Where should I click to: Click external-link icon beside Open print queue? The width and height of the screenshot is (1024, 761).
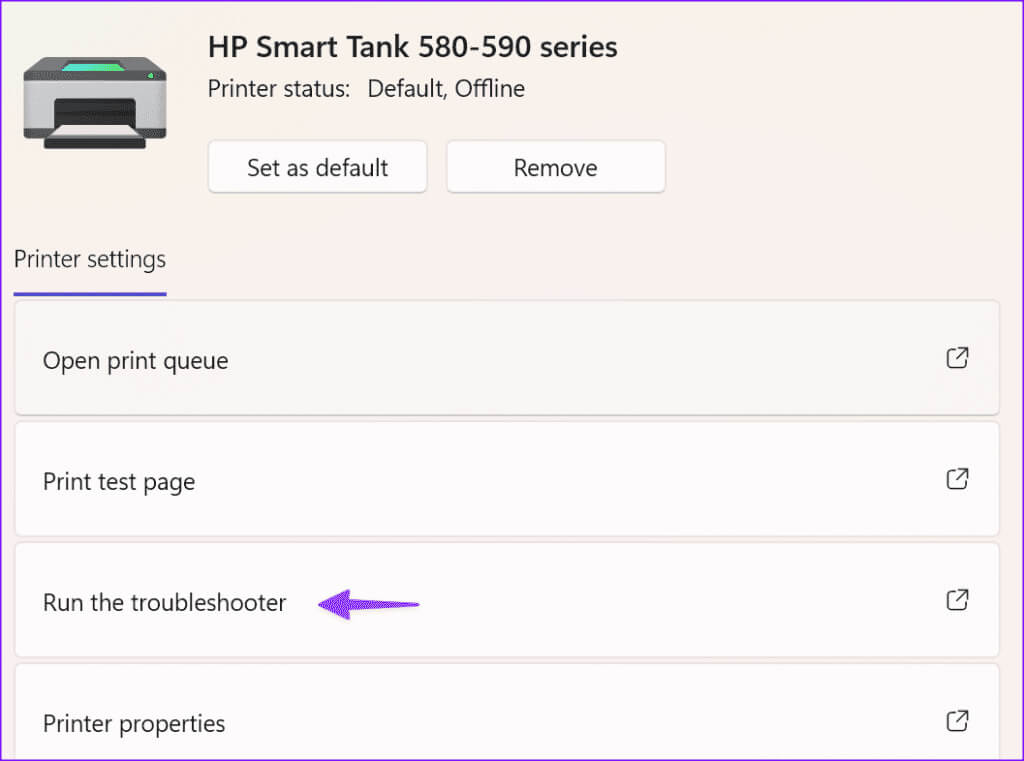point(957,358)
